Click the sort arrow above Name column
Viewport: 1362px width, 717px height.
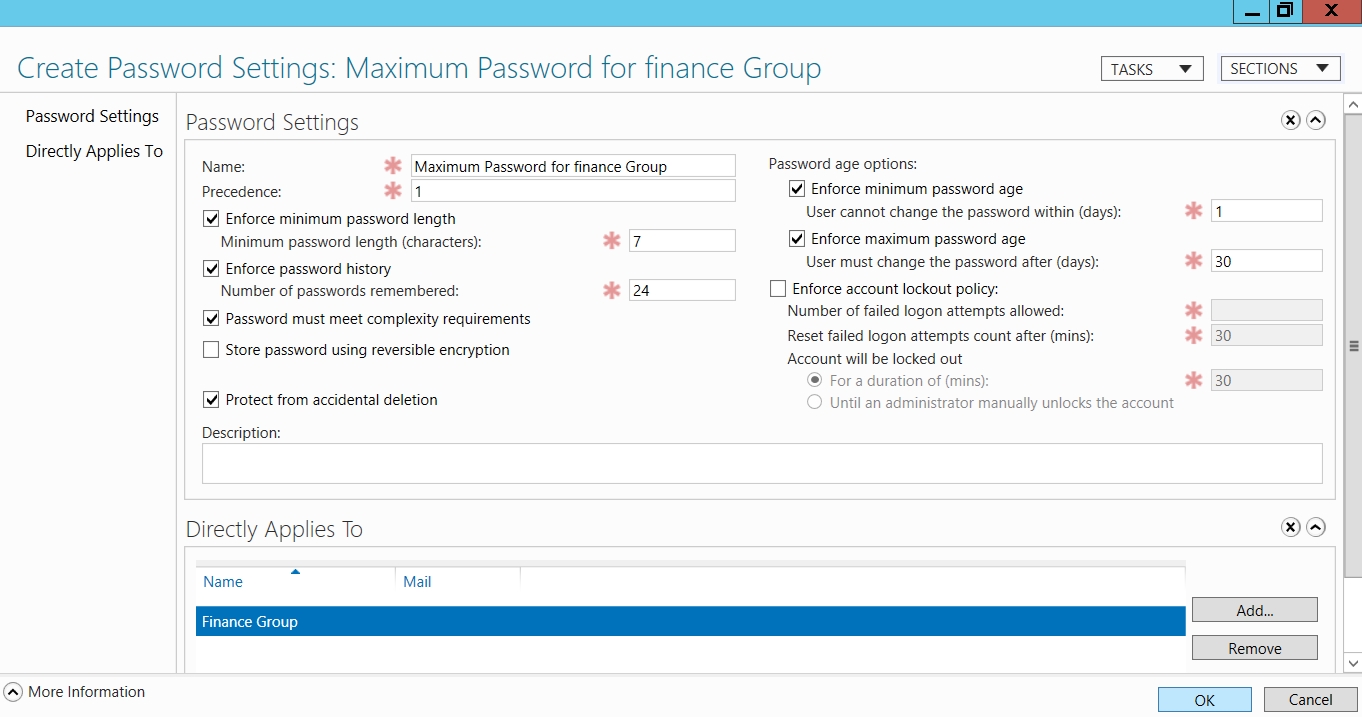coord(295,572)
